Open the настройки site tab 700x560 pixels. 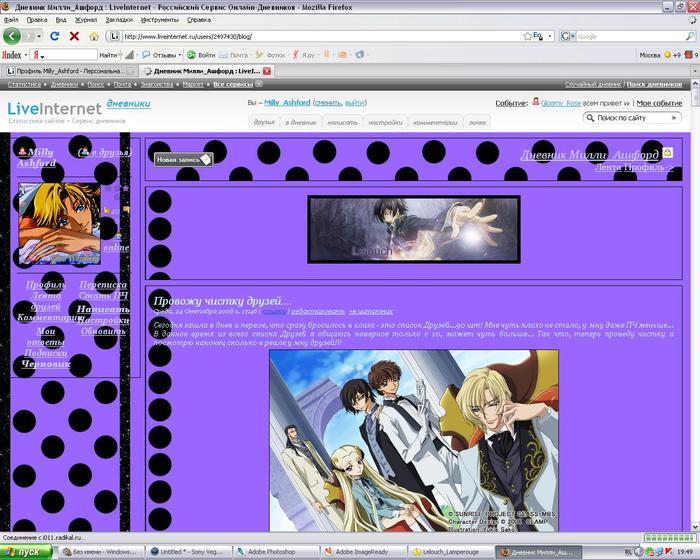point(385,122)
